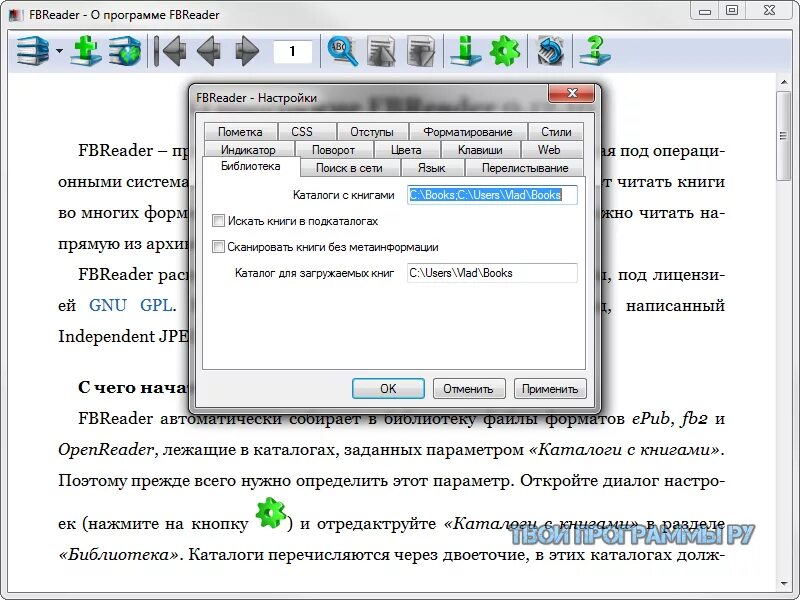Screen dimensions: 800x600
Task: Open the network library globe icon
Action: 125,51
